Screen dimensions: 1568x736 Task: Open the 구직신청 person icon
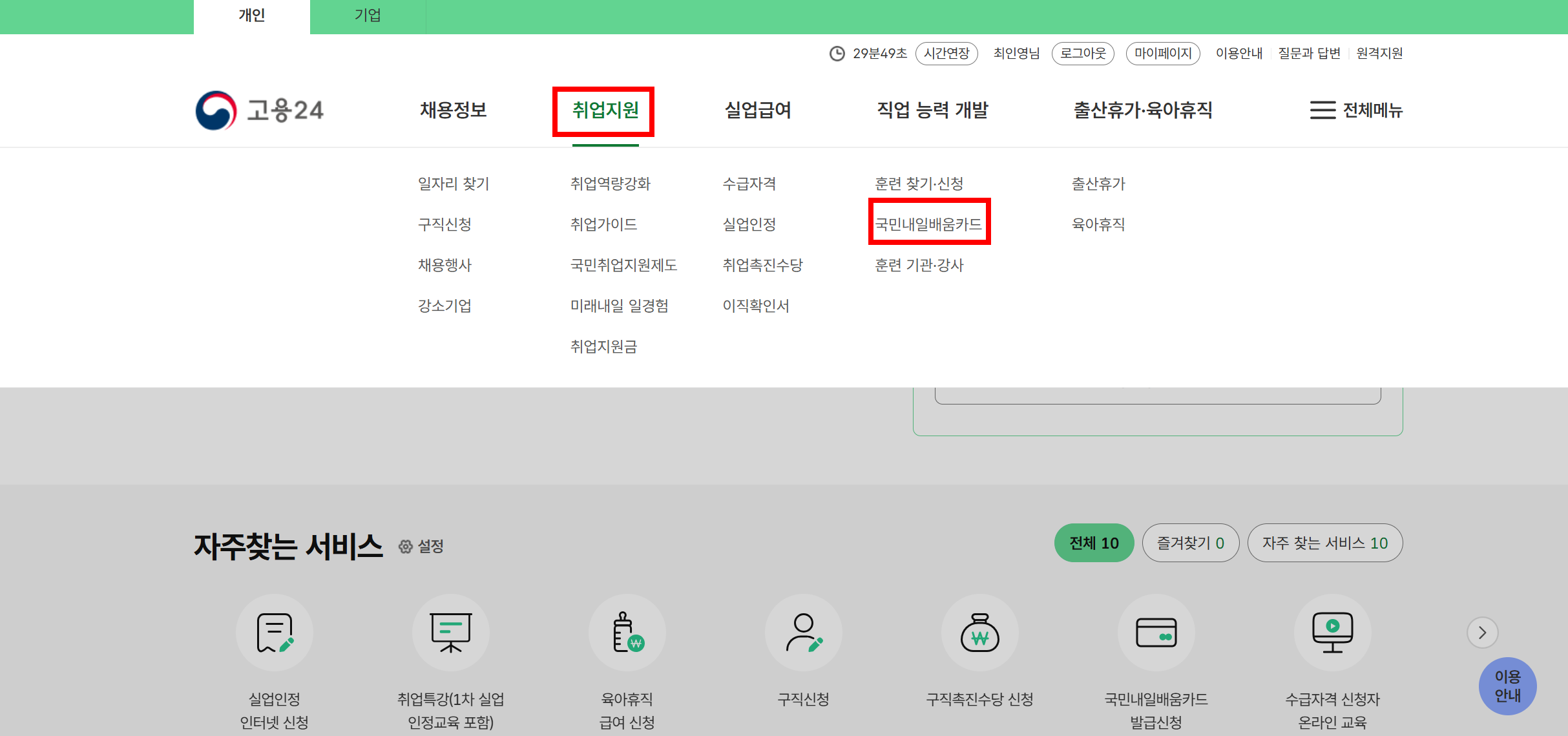(804, 633)
